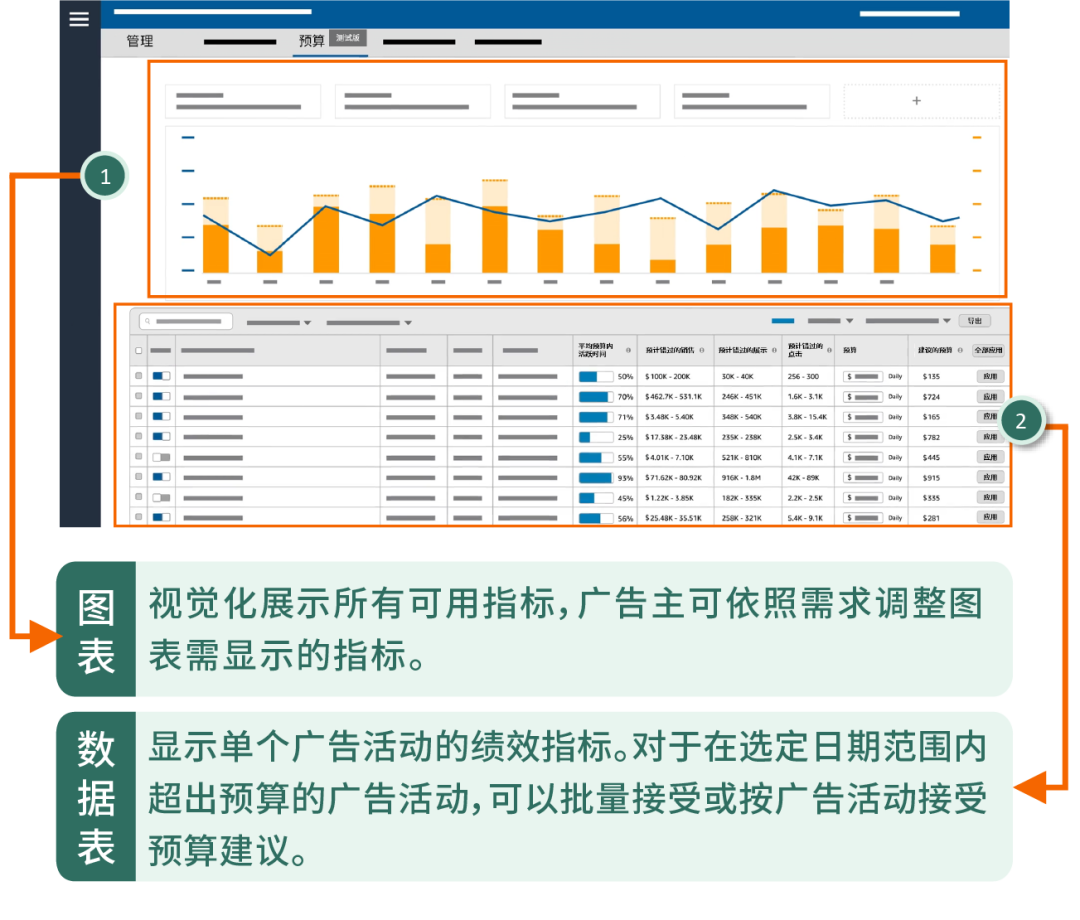Tick the checkbox in the $782 row
The image size is (1080, 920).
click(138, 437)
